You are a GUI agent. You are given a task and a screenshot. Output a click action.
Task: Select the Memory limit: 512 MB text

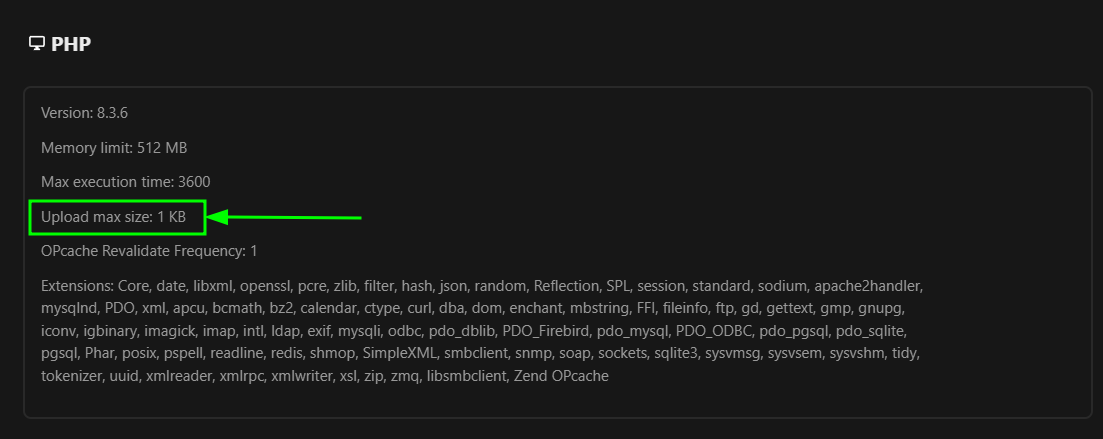coord(114,148)
